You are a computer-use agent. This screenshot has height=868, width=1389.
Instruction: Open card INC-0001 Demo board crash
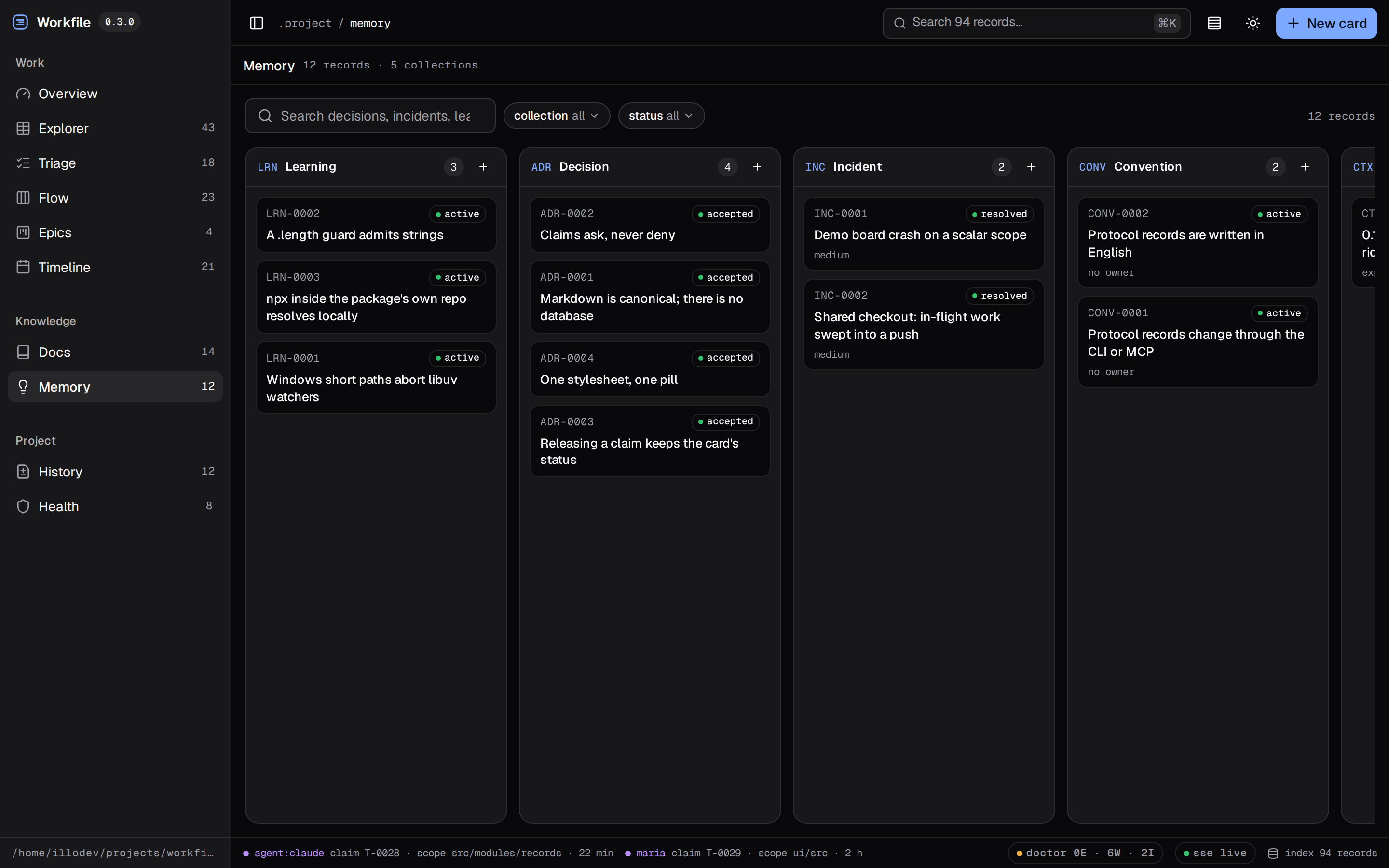[x=924, y=234]
